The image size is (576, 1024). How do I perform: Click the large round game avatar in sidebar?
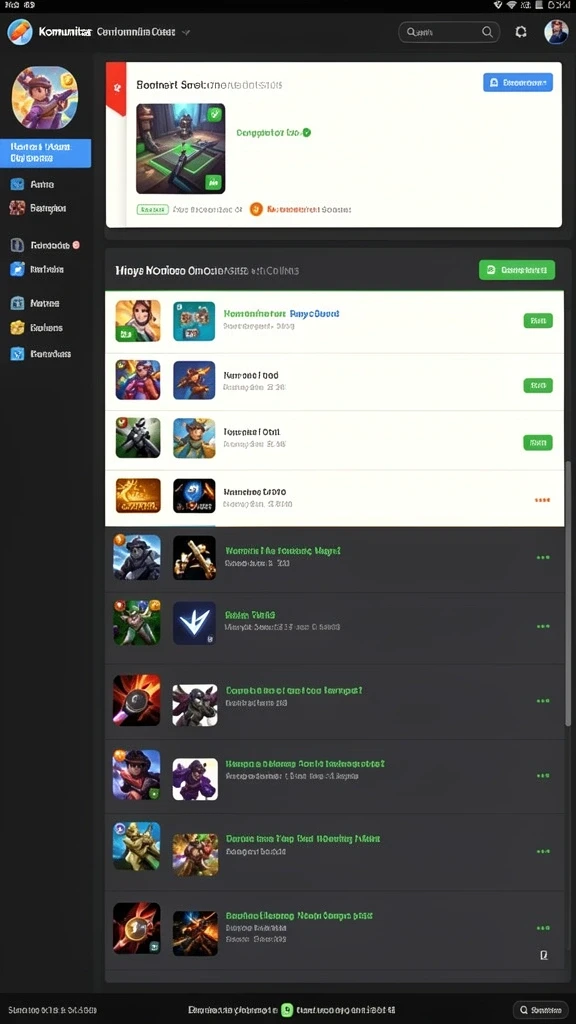tap(44, 97)
